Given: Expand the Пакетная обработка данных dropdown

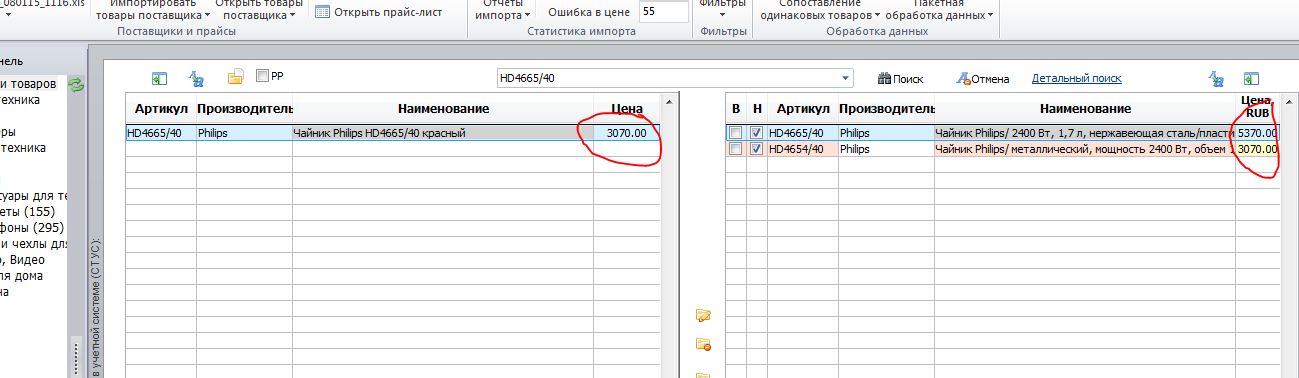Looking at the screenshot, I should click(x=940, y=9).
